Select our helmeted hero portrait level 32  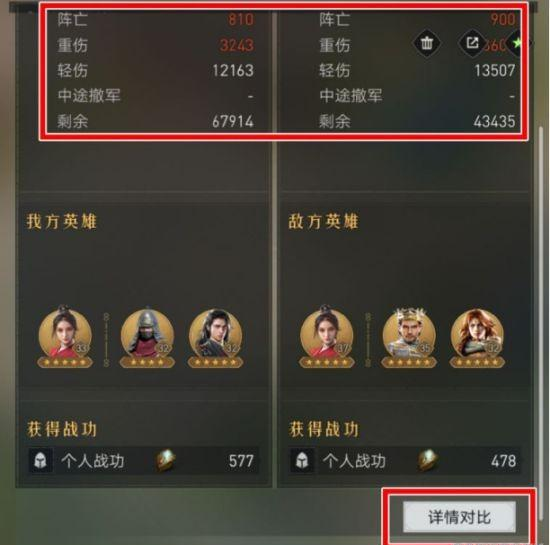click(147, 332)
